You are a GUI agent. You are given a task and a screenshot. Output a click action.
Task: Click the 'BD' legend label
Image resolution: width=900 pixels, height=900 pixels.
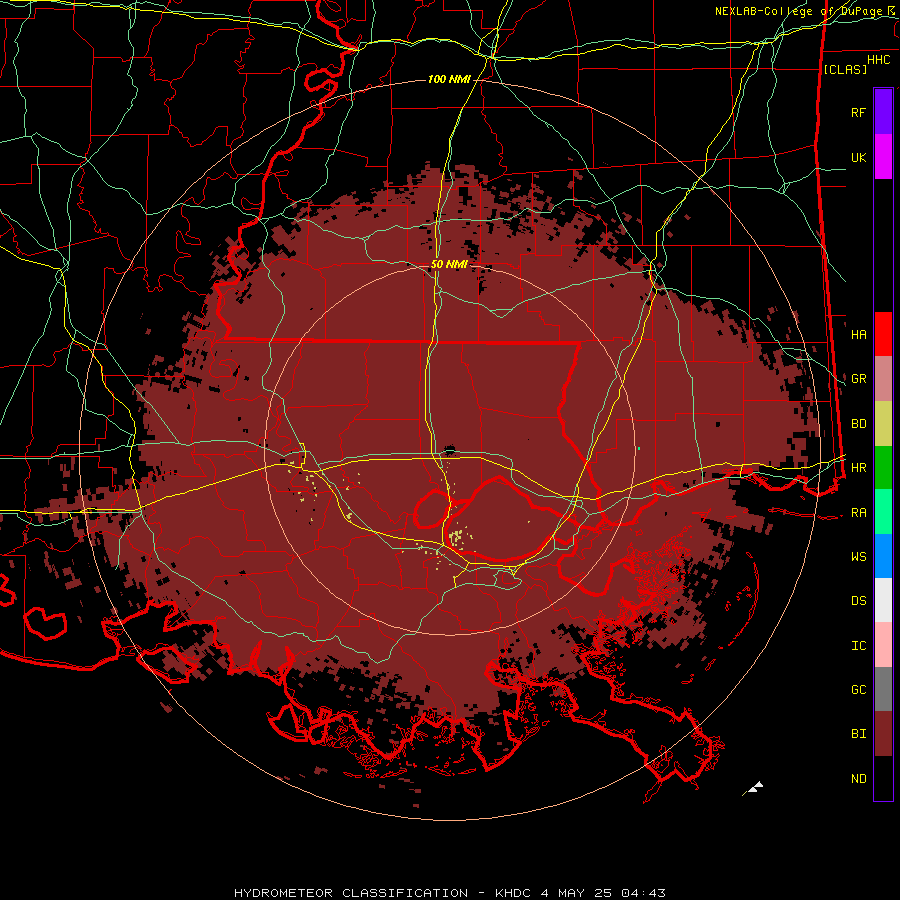[x=858, y=424]
